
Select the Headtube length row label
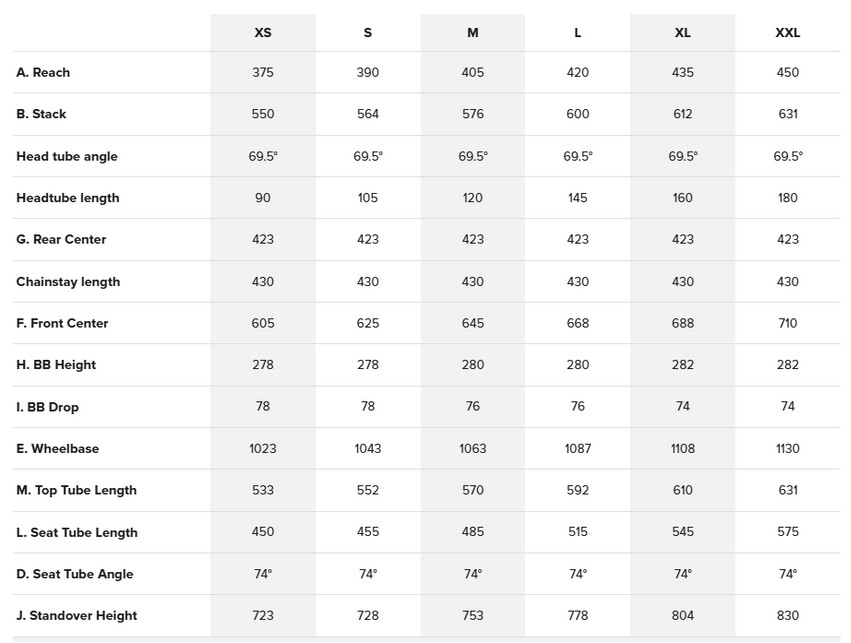[x=68, y=198]
